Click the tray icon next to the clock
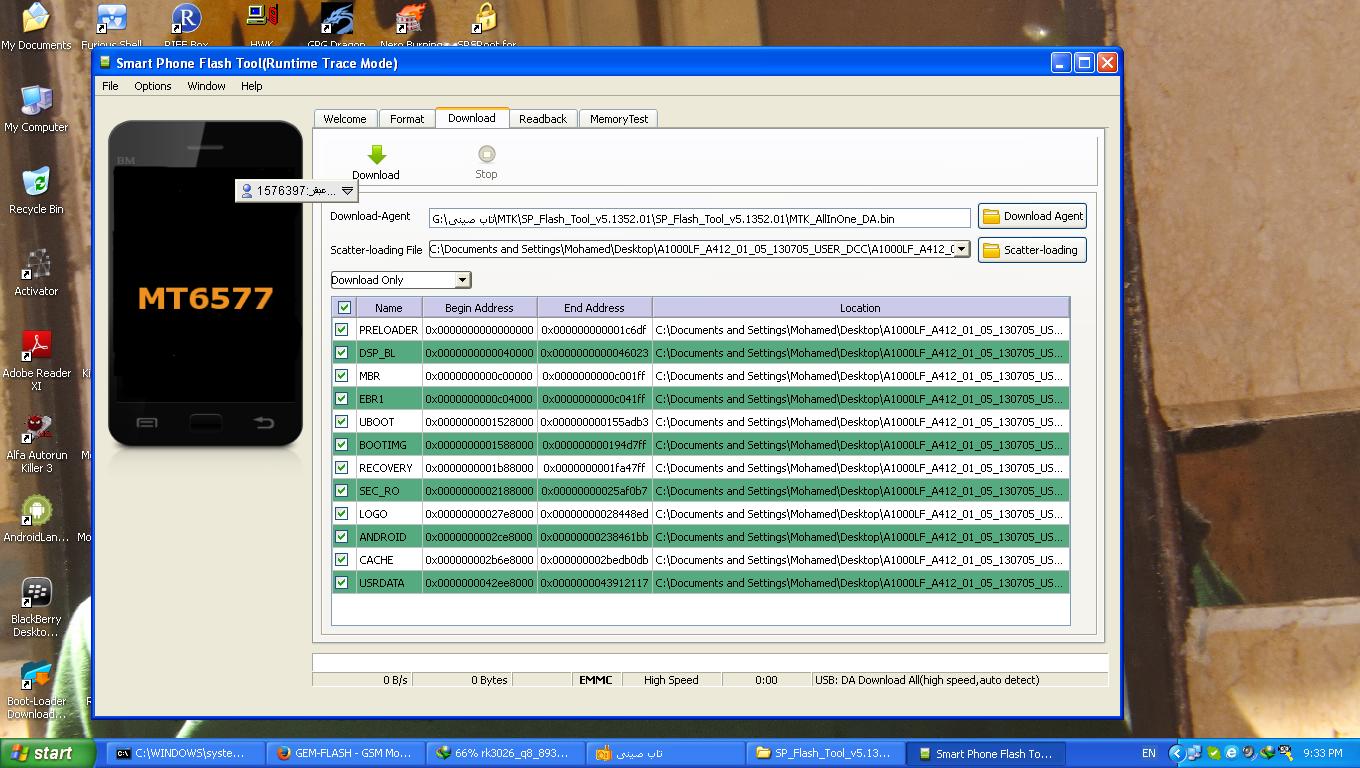 [1285, 753]
